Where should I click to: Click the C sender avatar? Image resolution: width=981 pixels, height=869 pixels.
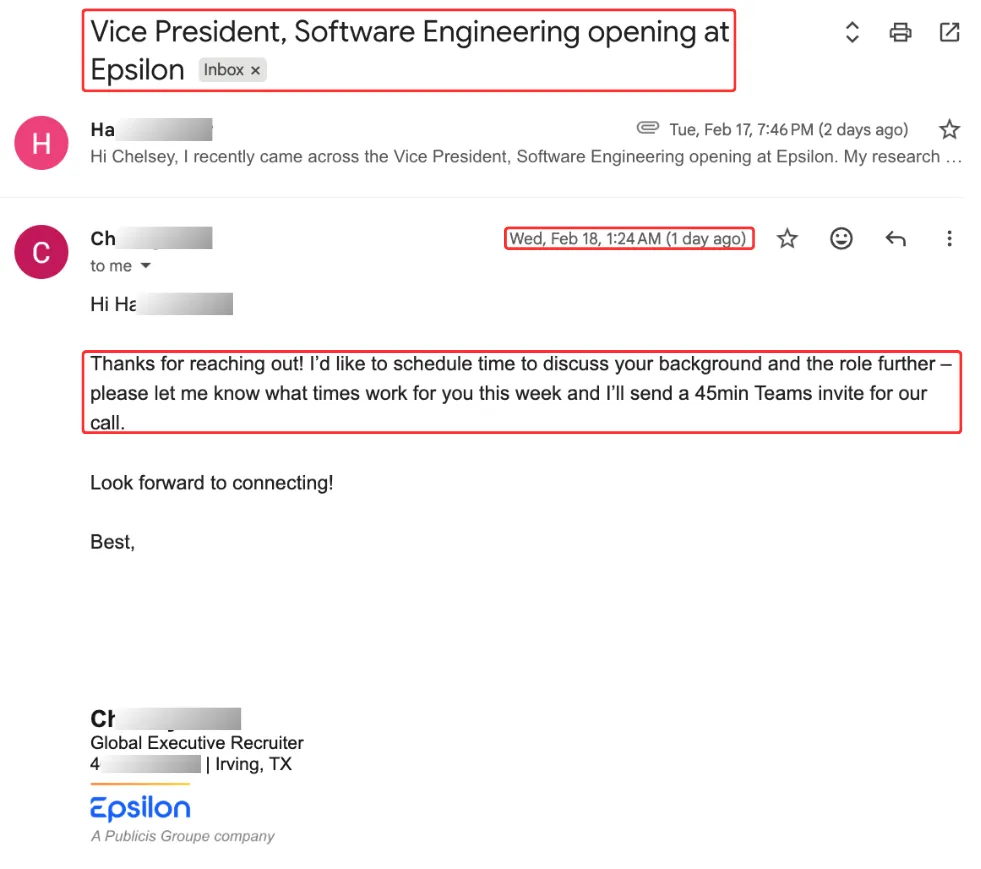point(41,252)
